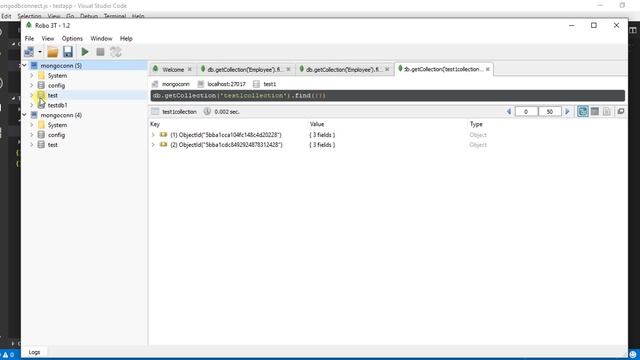Select config database under mongoconn (4)
The image size is (640, 360).
[56, 135]
